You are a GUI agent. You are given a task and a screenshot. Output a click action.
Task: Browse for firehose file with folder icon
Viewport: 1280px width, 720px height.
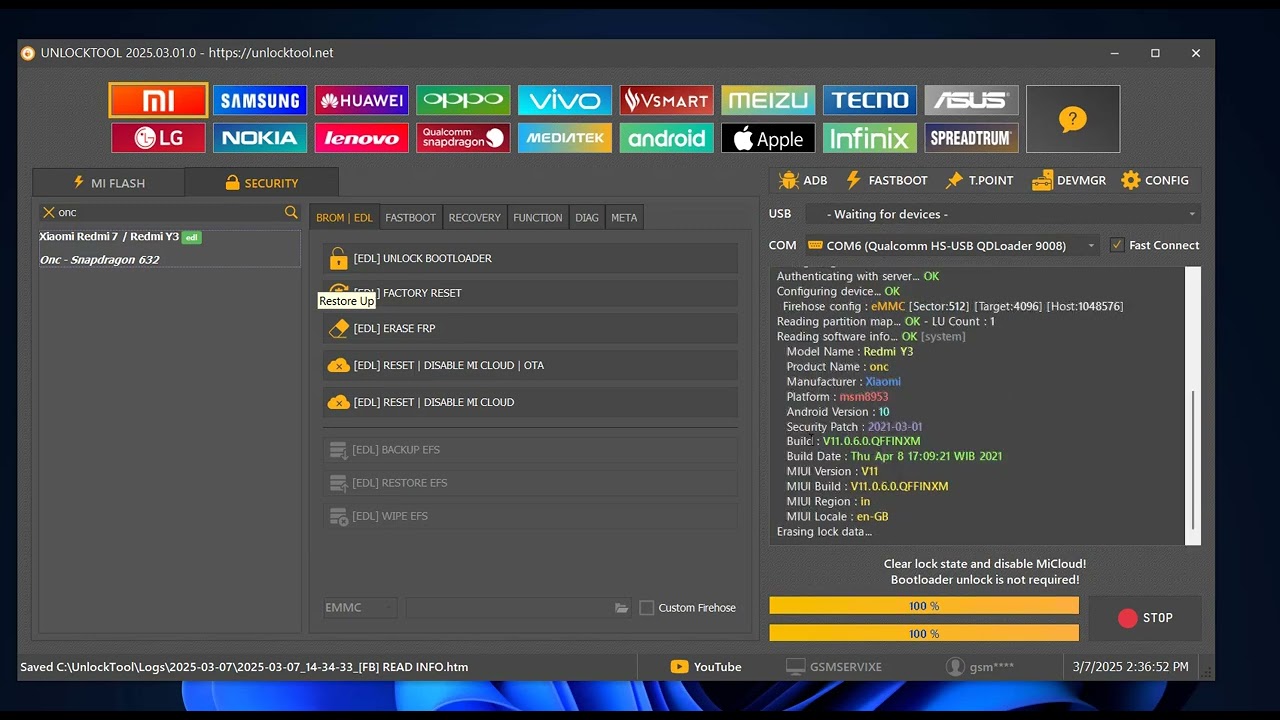[x=621, y=608]
